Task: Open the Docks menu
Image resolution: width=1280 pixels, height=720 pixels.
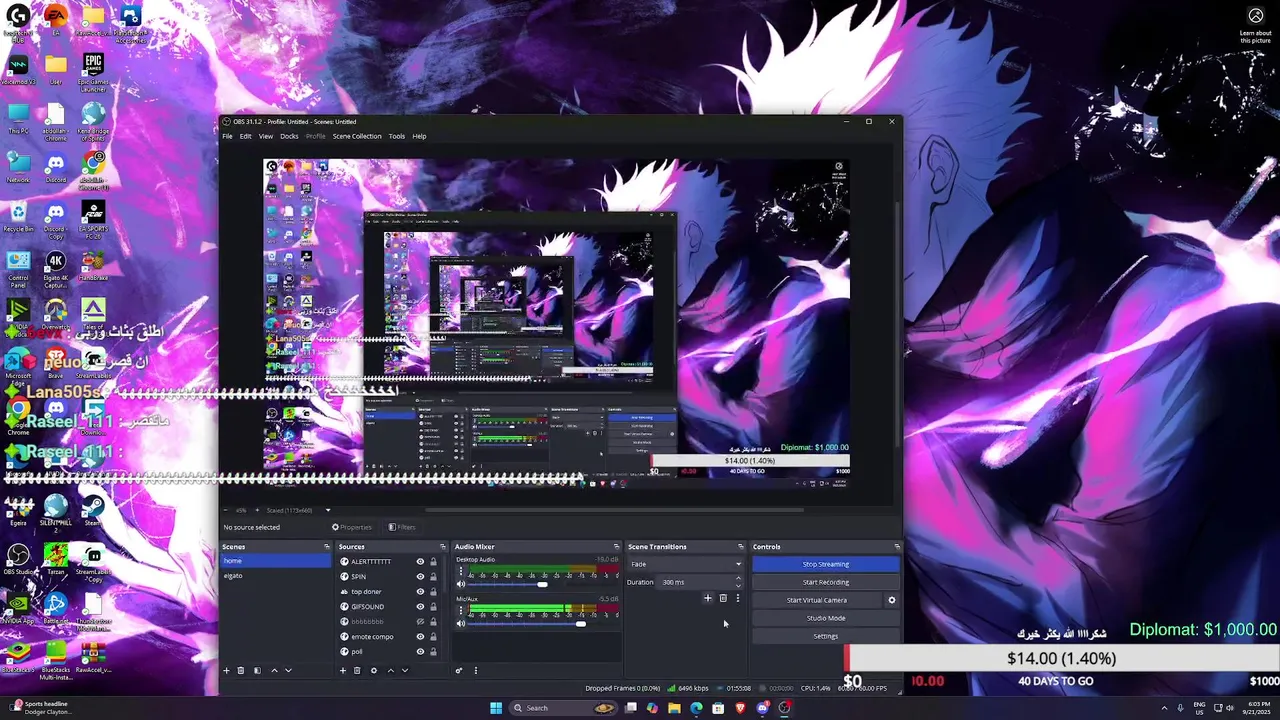Action: point(289,136)
